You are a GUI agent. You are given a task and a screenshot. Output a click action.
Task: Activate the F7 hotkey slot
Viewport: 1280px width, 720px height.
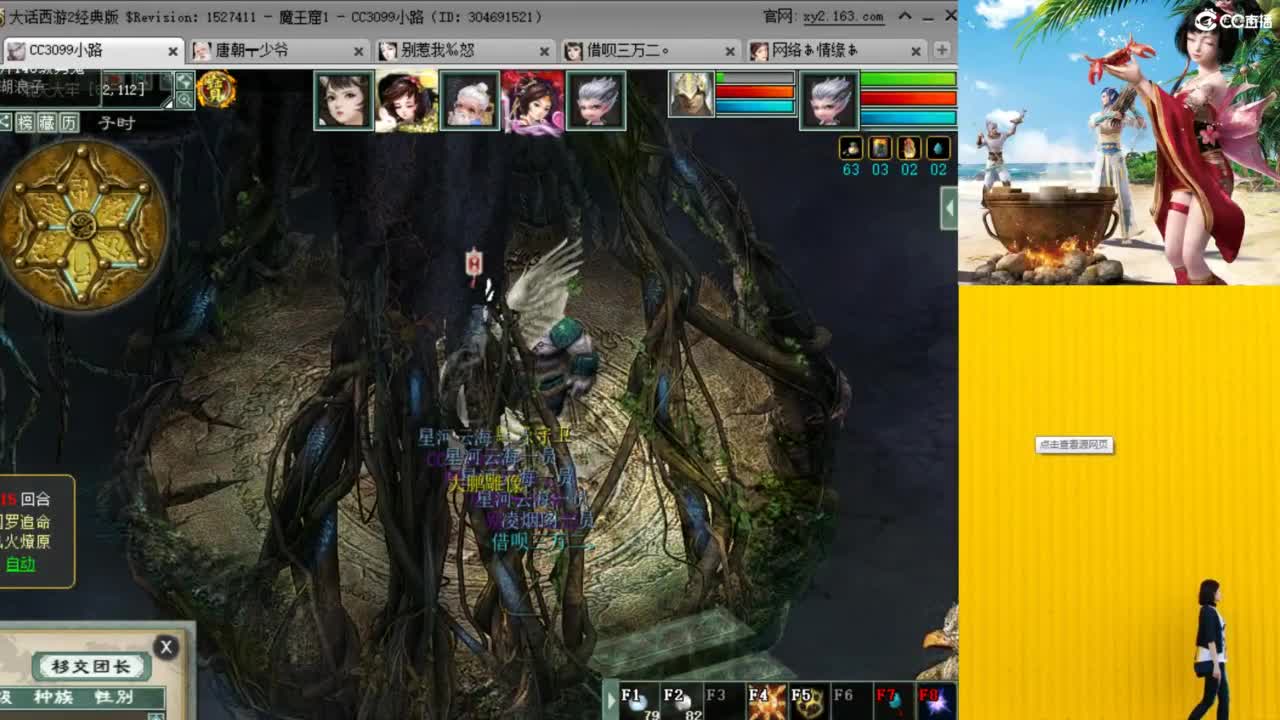click(x=894, y=701)
